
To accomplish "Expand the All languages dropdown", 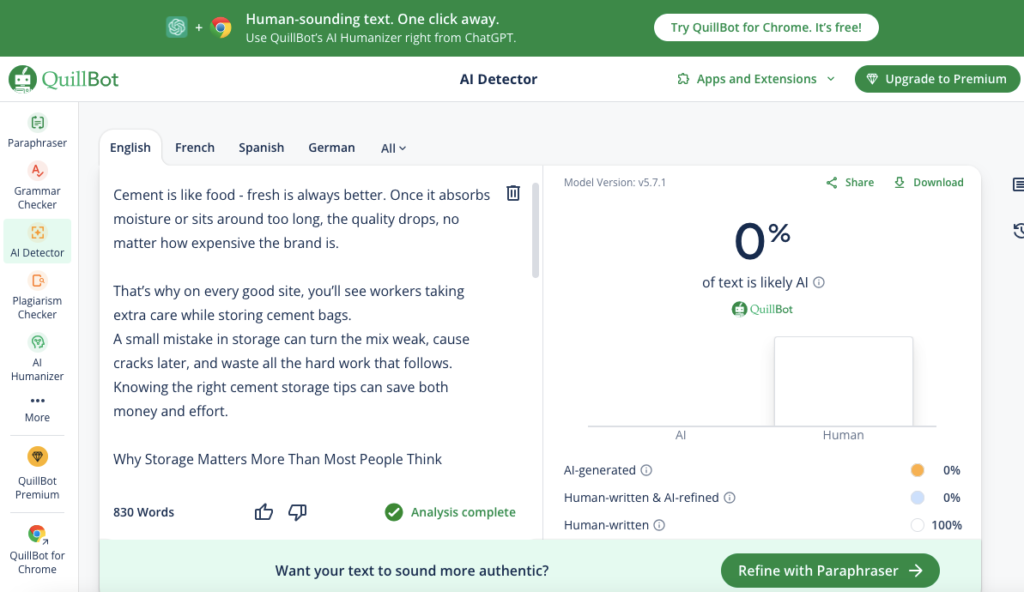I will 393,148.
